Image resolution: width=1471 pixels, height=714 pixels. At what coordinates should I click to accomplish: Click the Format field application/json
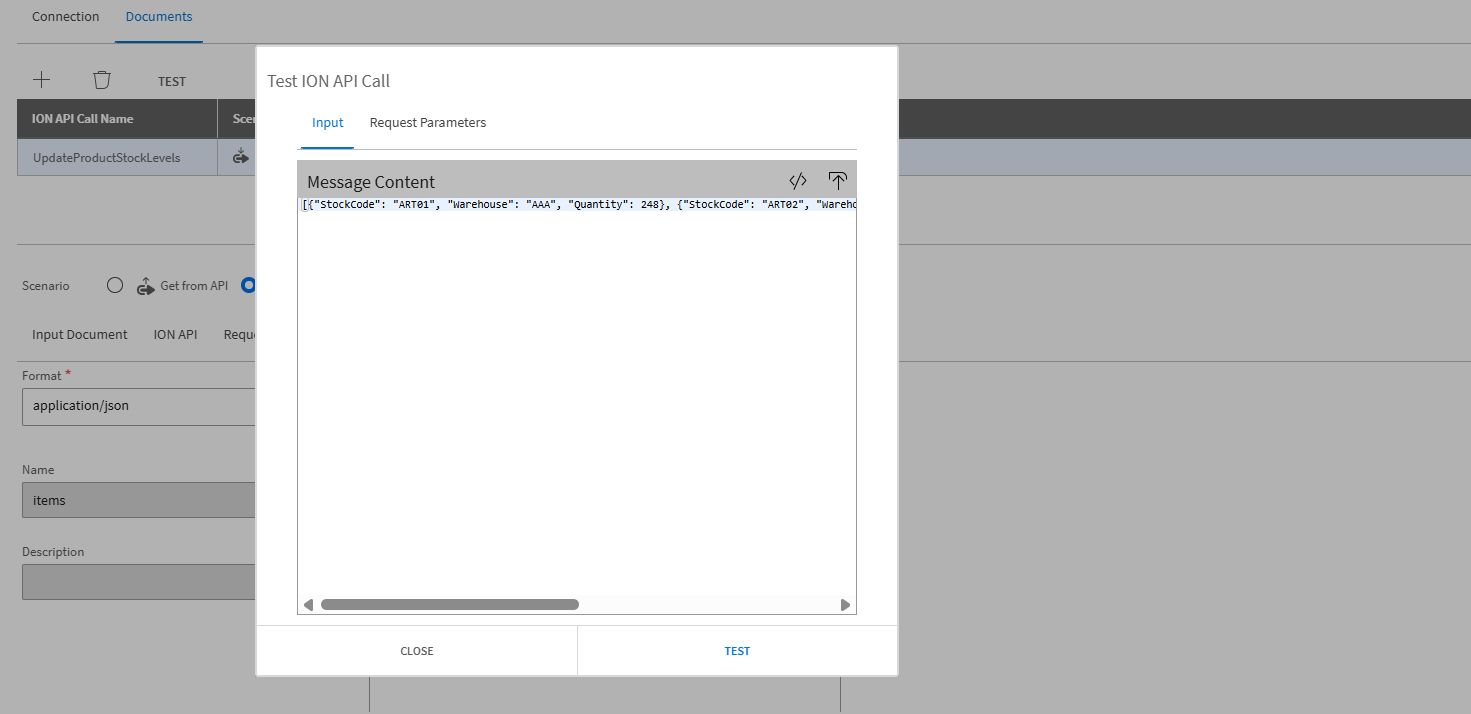[139, 406]
